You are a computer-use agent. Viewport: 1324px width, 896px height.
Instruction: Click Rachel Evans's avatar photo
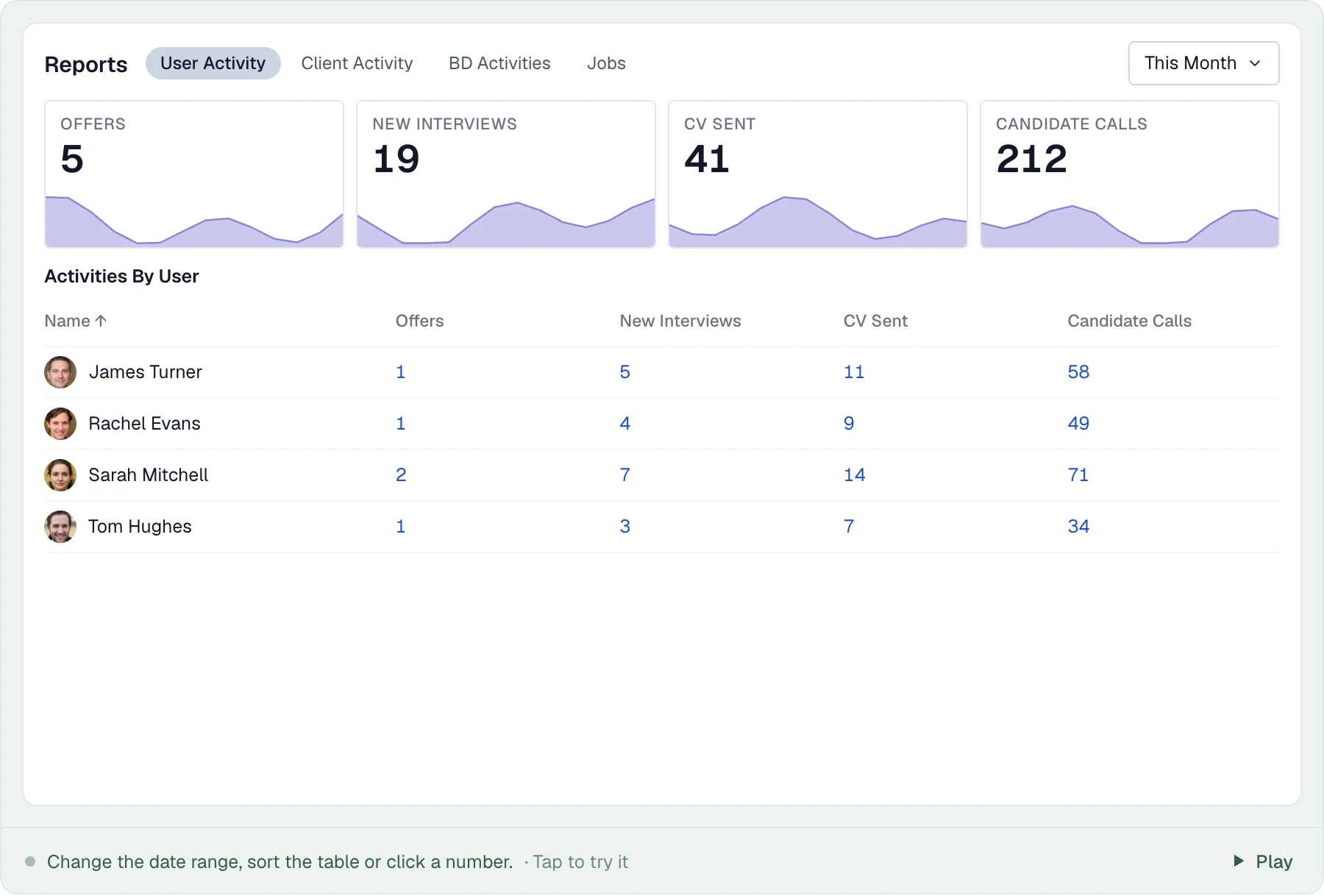60,424
